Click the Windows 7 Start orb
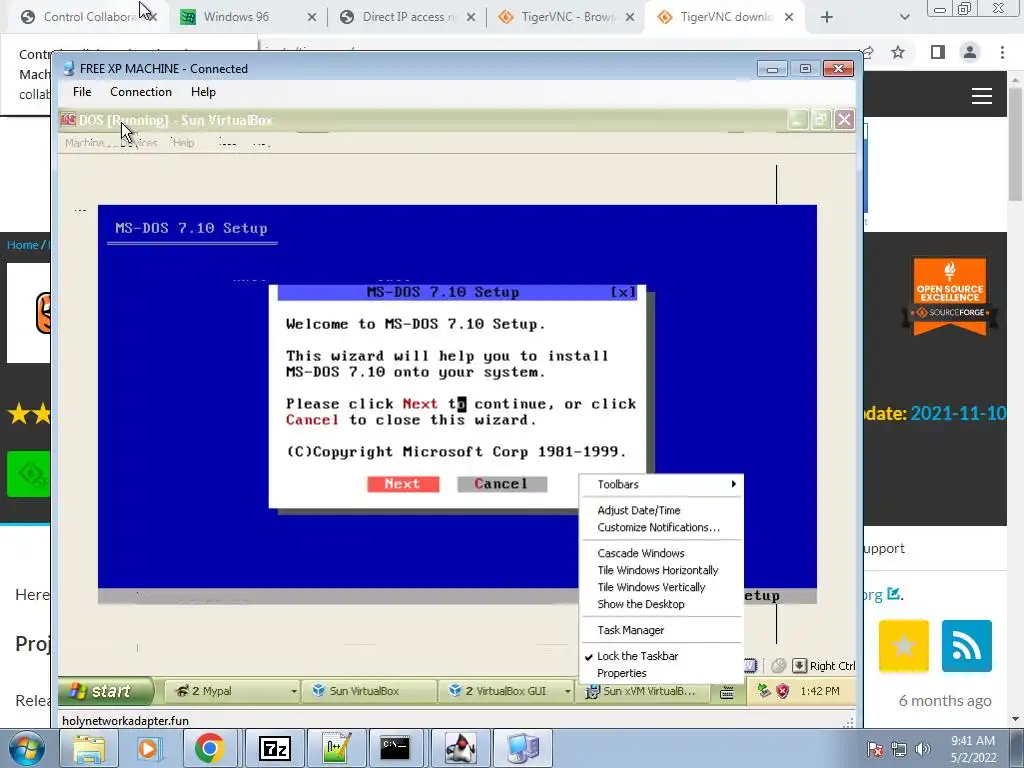This screenshot has width=1024, height=768. pyautogui.click(x=27, y=748)
